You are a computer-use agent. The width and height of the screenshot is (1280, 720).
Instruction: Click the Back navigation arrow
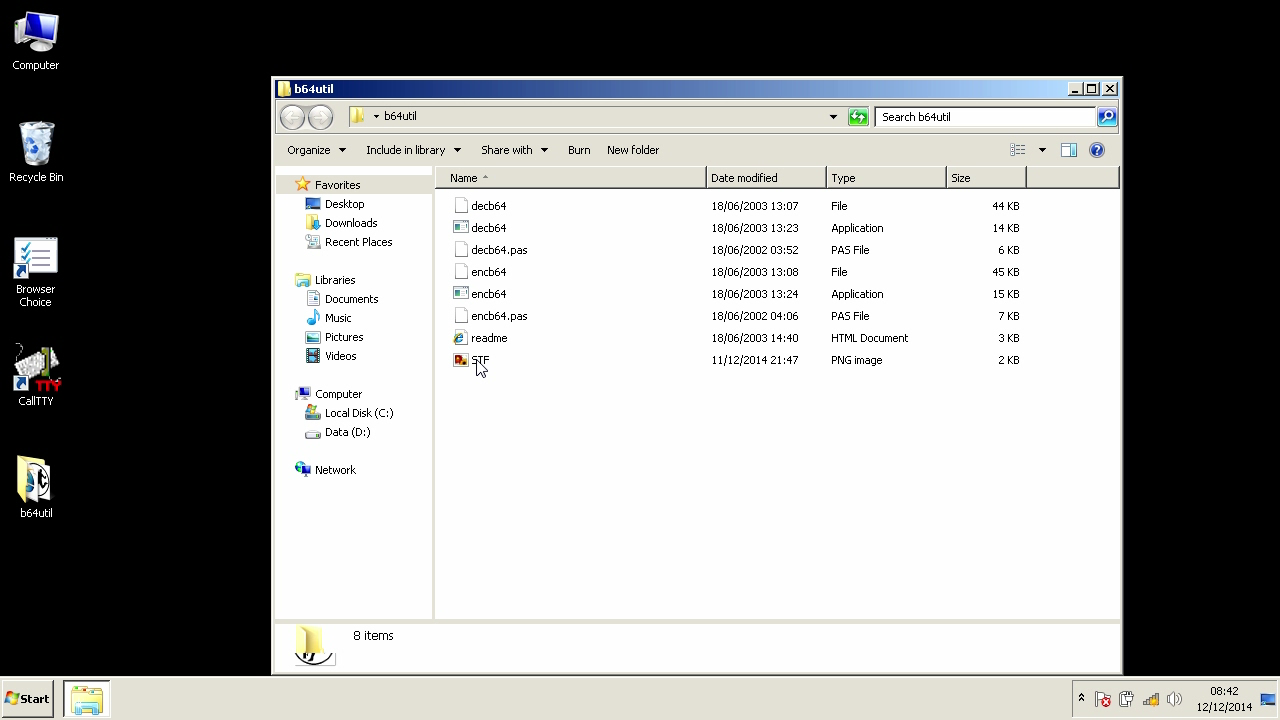292,117
